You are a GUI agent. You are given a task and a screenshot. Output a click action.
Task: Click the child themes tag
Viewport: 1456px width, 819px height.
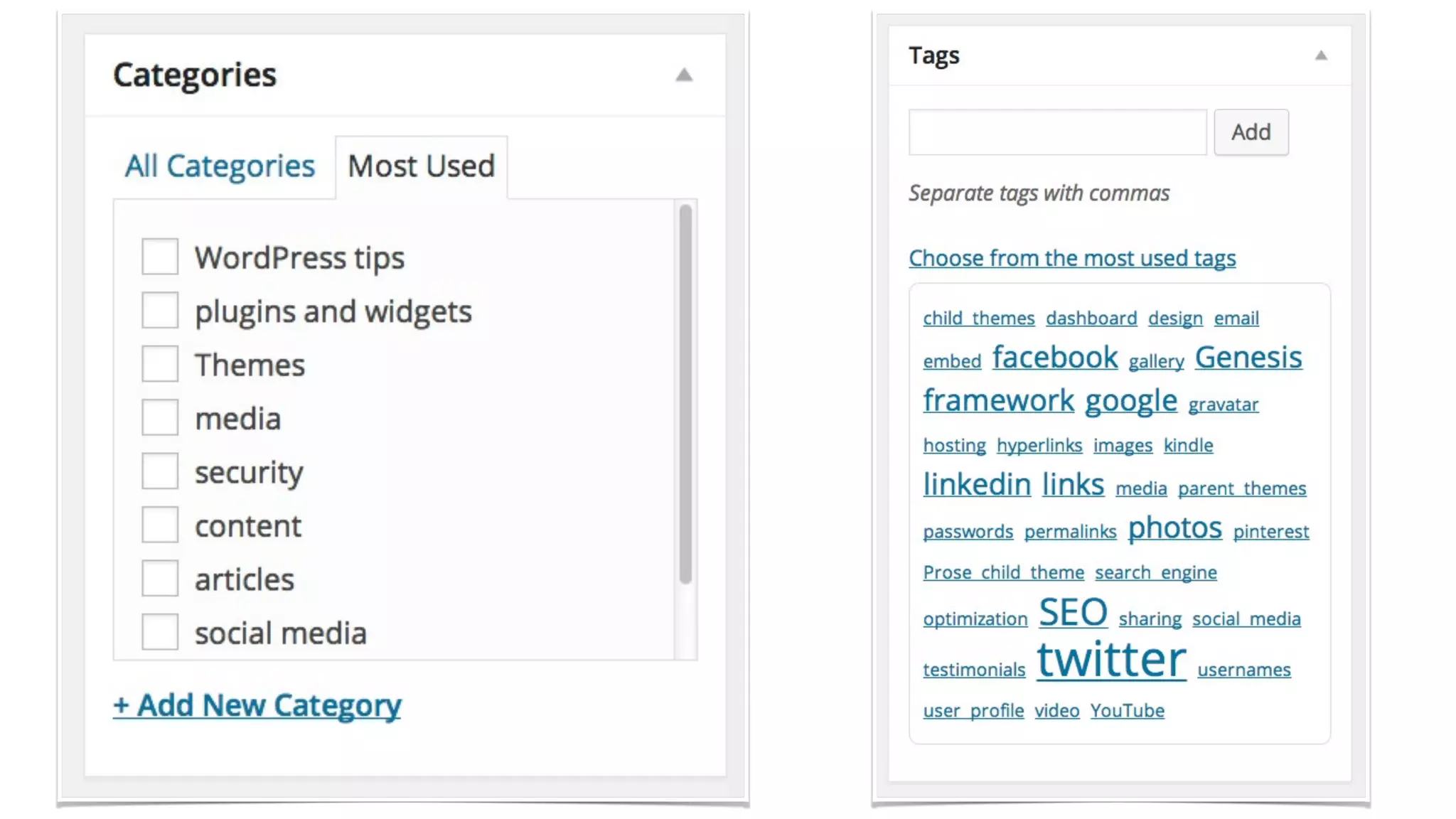click(x=979, y=318)
